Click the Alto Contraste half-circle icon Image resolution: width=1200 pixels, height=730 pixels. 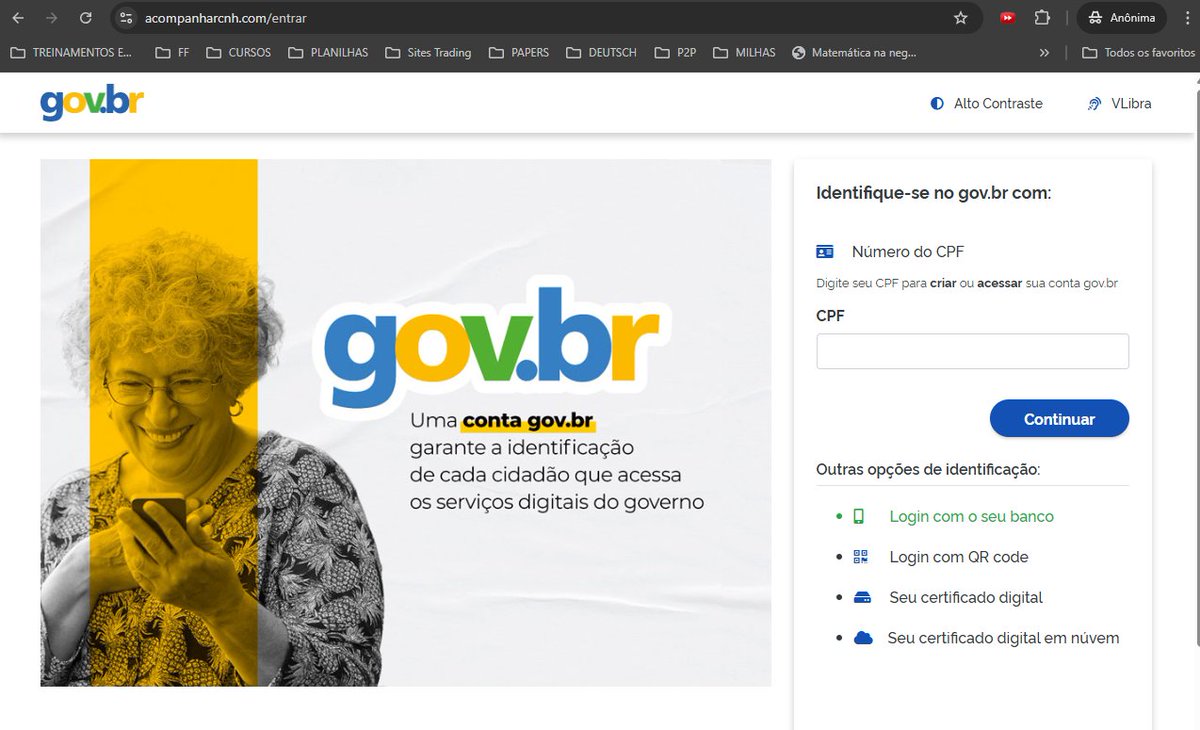pos(937,103)
